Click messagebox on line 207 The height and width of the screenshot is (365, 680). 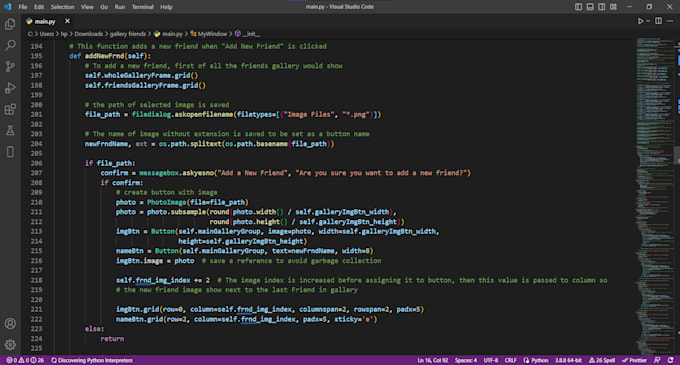(x=159, y=173)
